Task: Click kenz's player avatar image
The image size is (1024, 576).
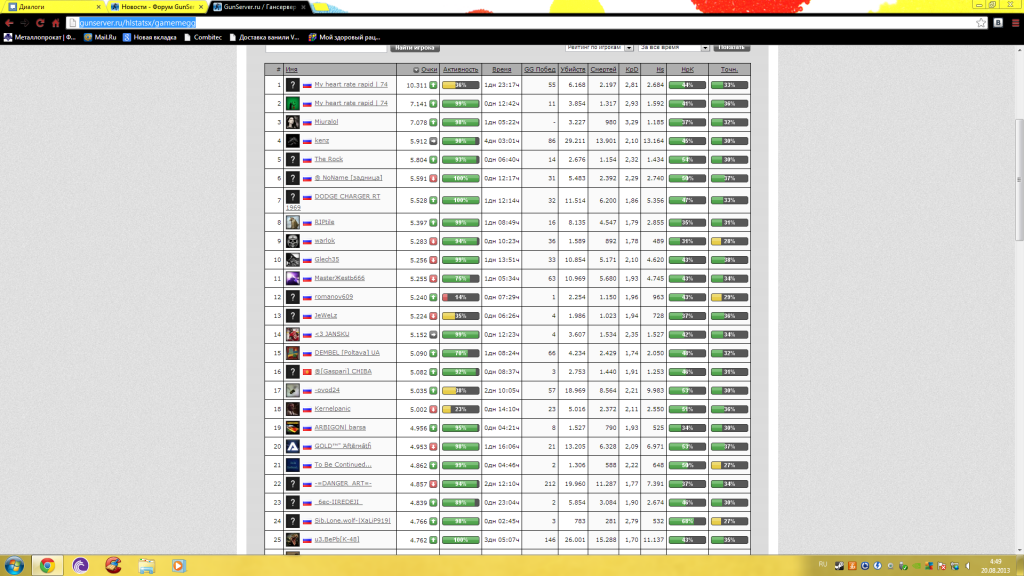Action: click(292, 140)
